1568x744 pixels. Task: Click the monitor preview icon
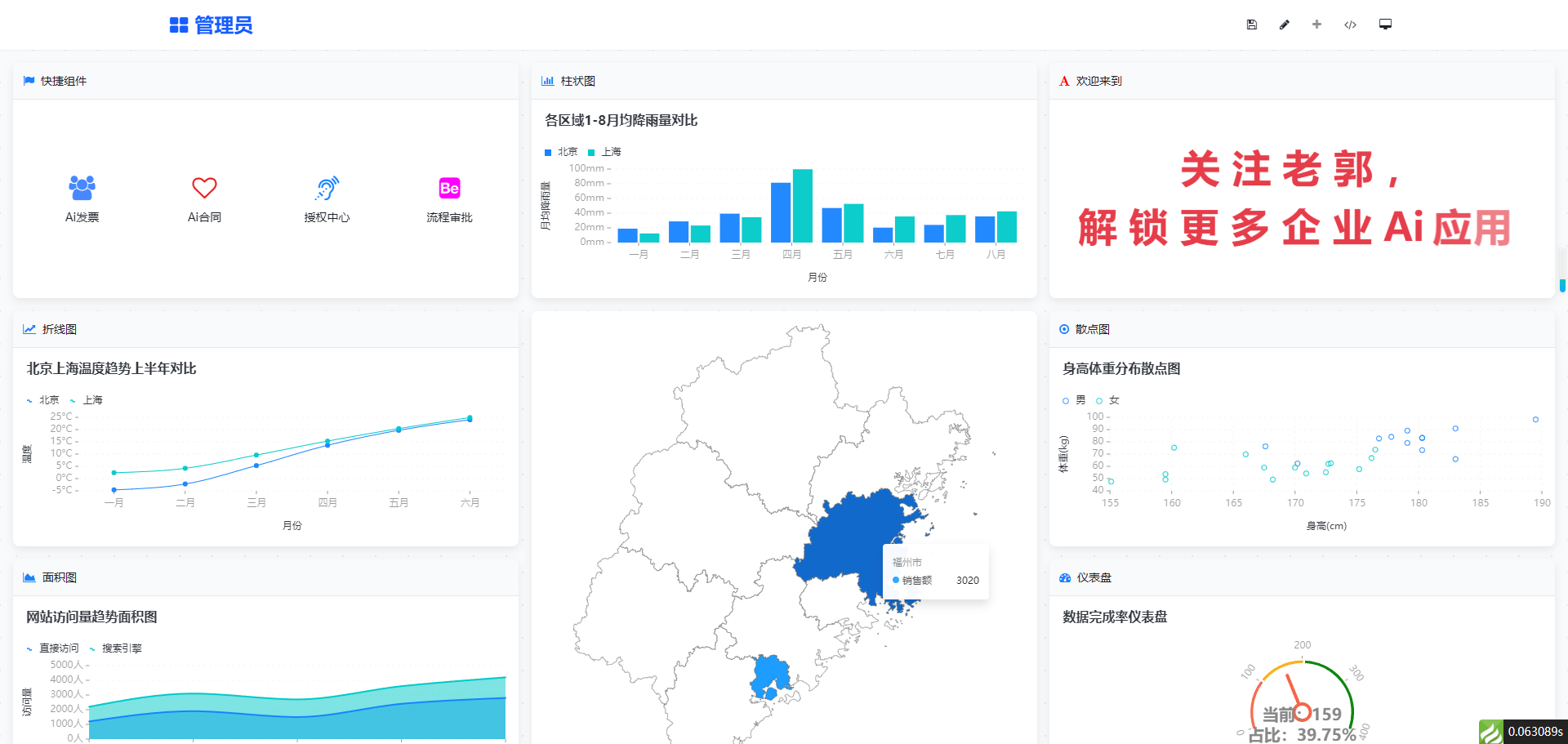pyautogui.click(x=1385, y=25)
